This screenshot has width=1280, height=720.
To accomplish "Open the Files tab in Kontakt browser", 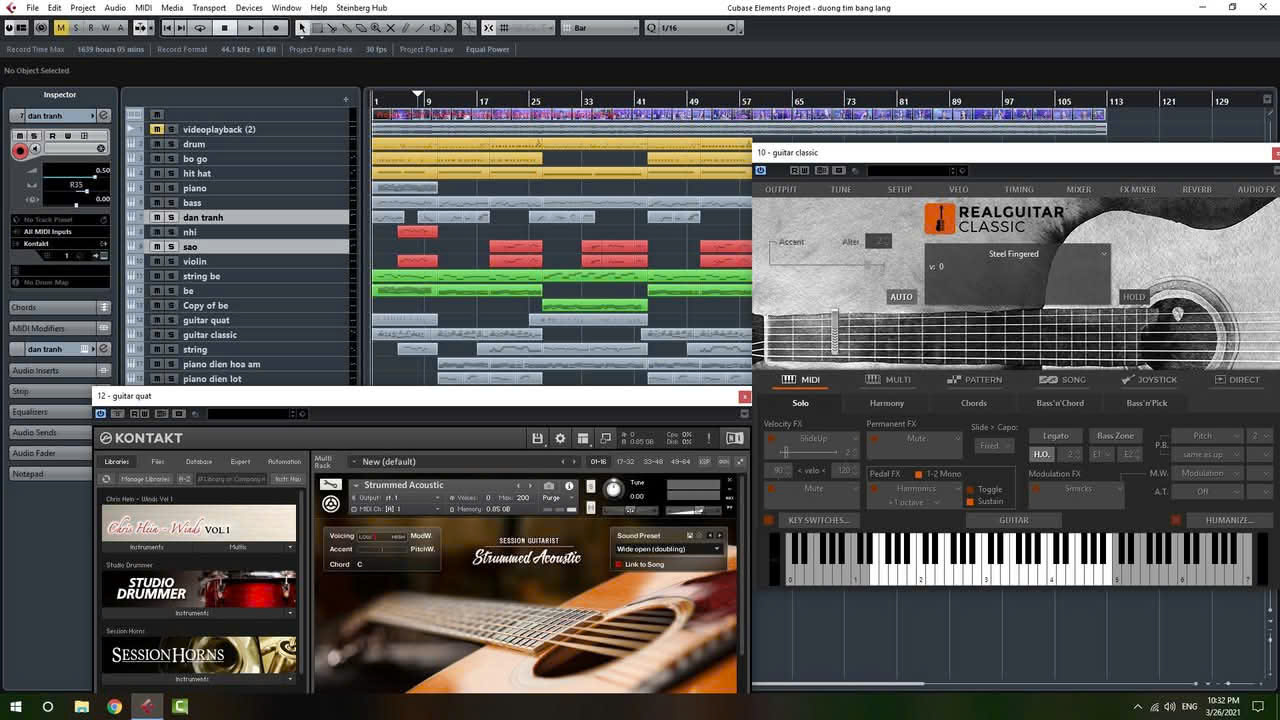I will click(158, 462).
